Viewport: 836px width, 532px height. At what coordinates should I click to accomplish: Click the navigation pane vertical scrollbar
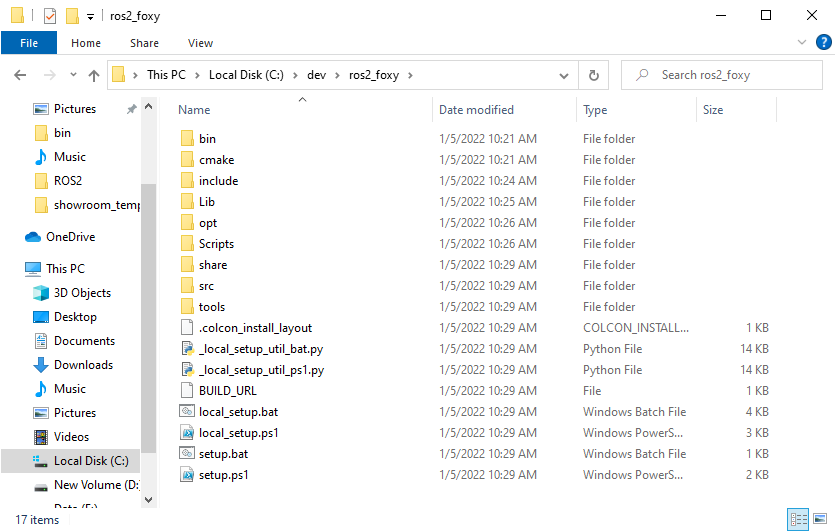149,300
